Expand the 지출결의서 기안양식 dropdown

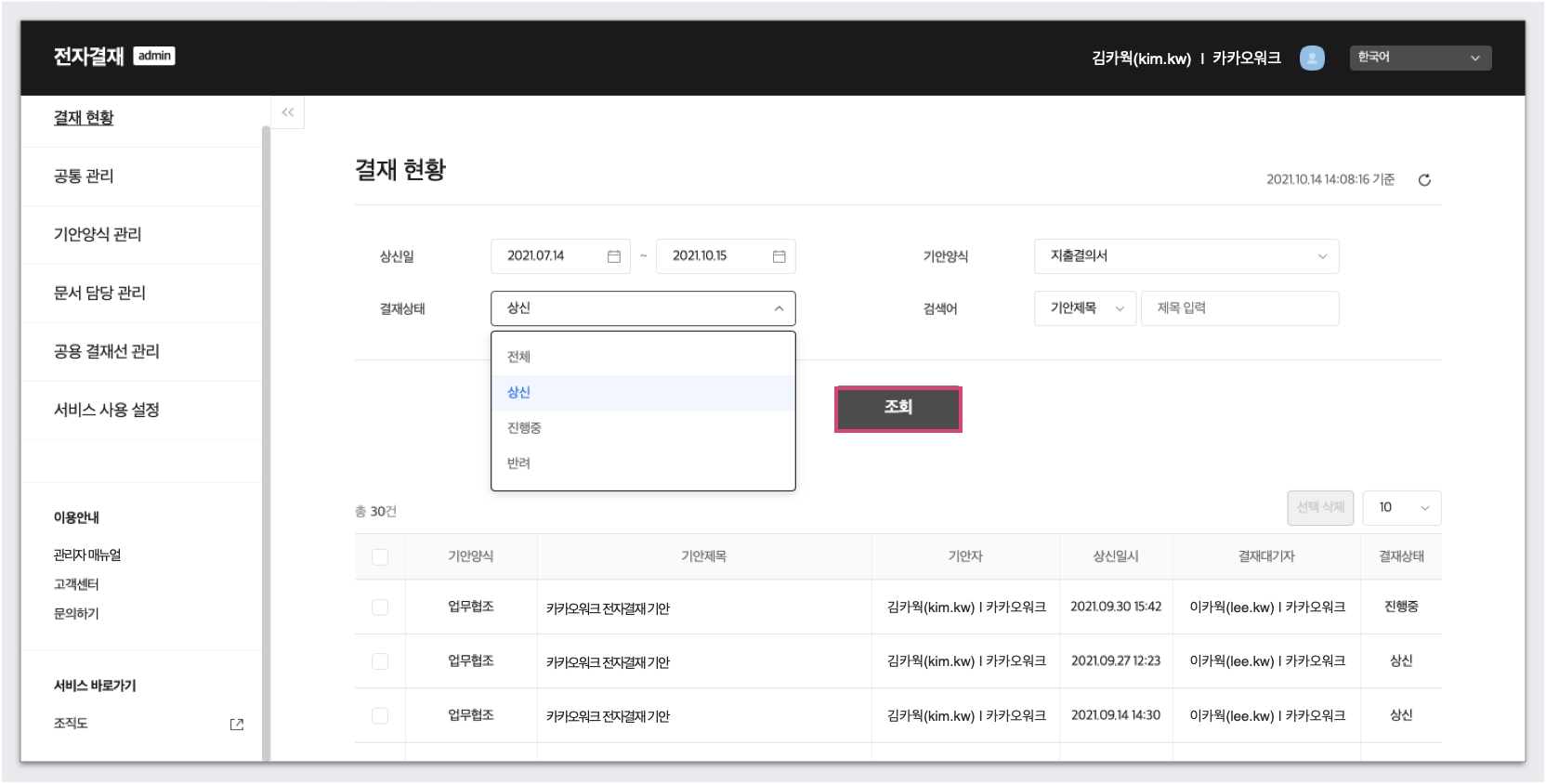point(1186,256)
